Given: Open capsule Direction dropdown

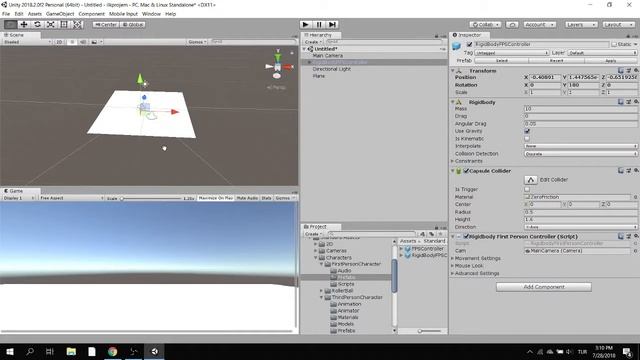Looking at the screenshot, I should click(x=580, y=227).
